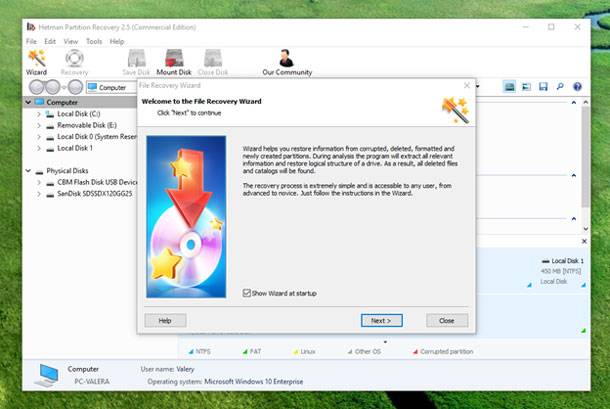This screenshot has width=610, height=409.
Task: Select Physical Disks in the tree
Action: pos(67,171)
